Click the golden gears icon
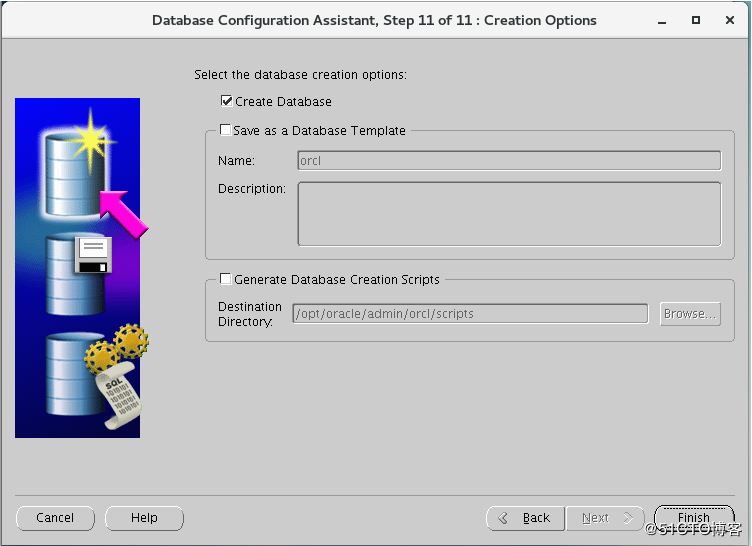The width and height of the screenshot is (752, 546). 117,347
